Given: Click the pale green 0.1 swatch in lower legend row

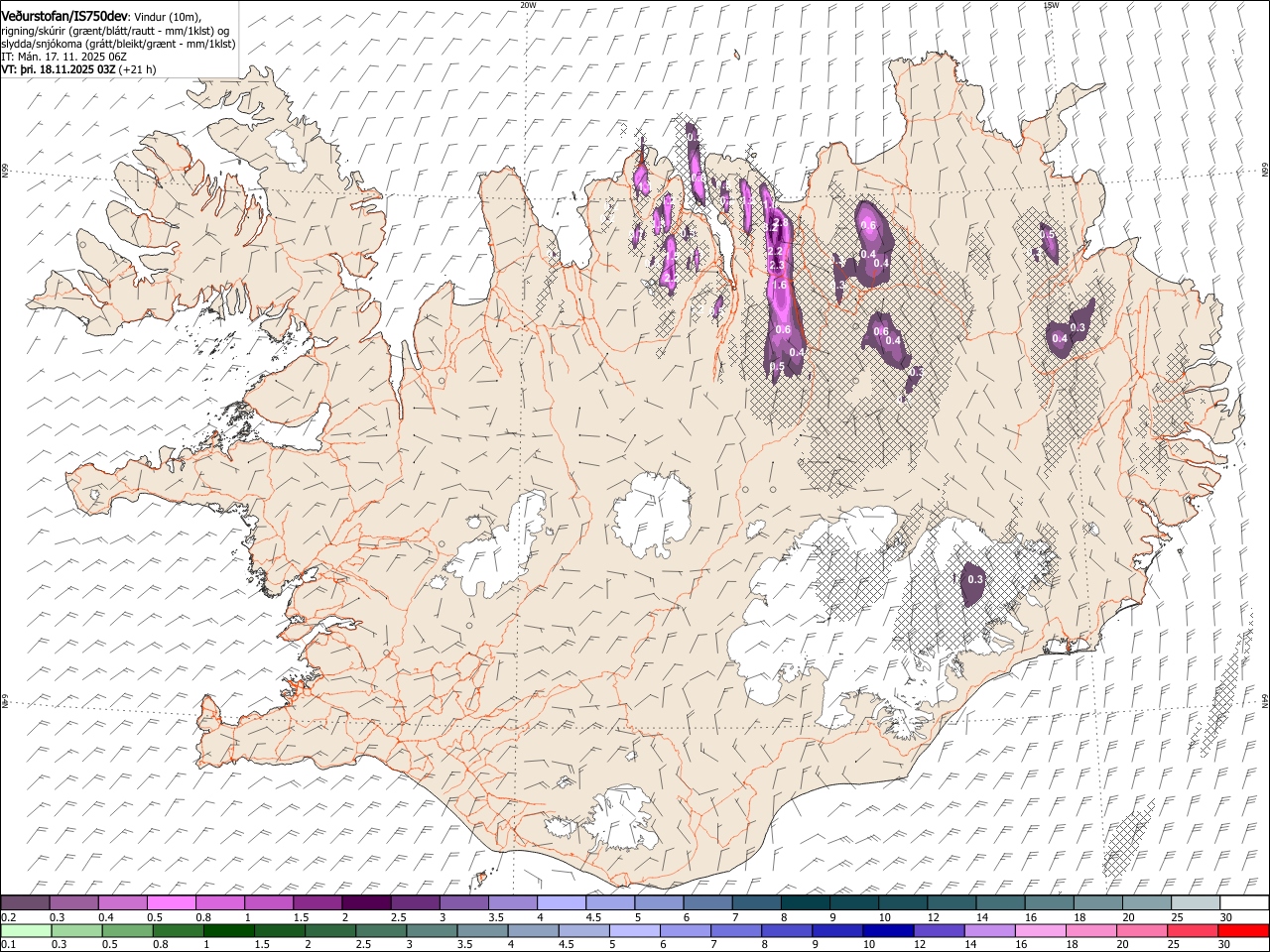Looking at the screenshot, I should point(26,931).
